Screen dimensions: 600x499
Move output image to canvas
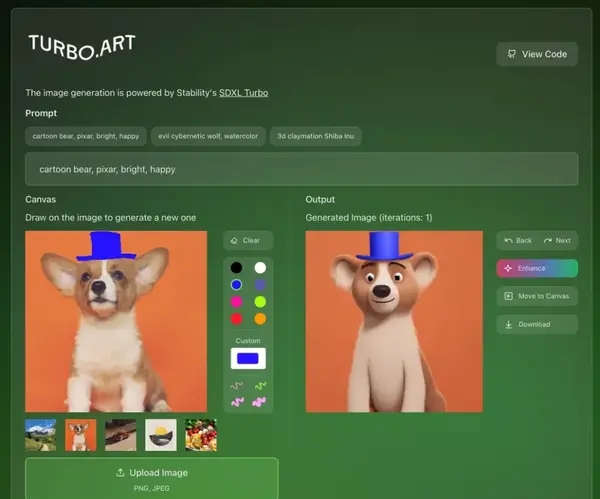point(537,296)
